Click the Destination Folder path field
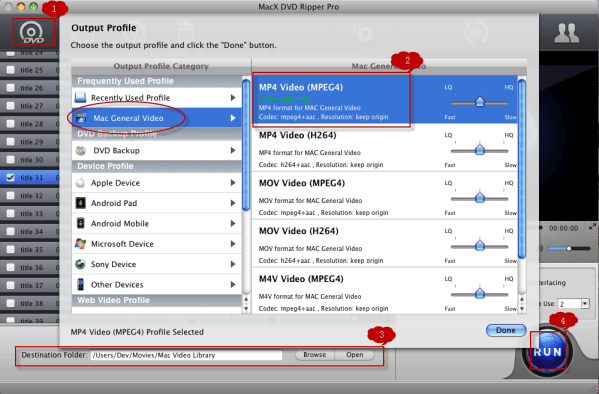 [x=186, y=355]
